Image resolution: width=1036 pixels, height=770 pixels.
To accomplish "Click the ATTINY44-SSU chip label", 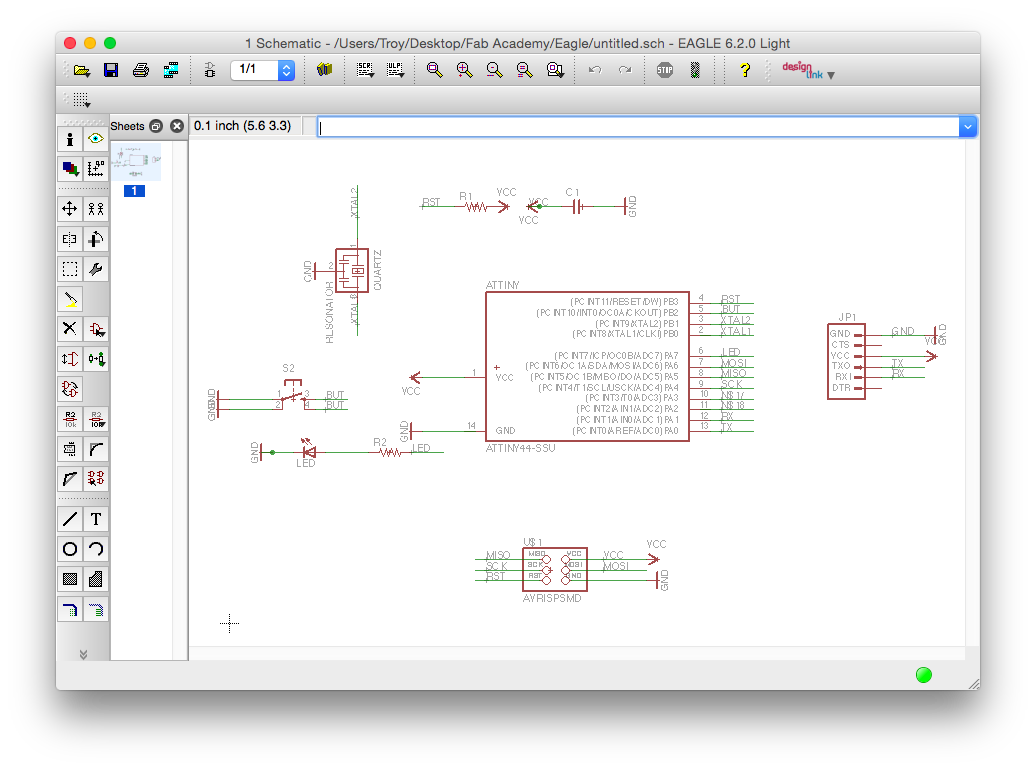I will [520, 448].
